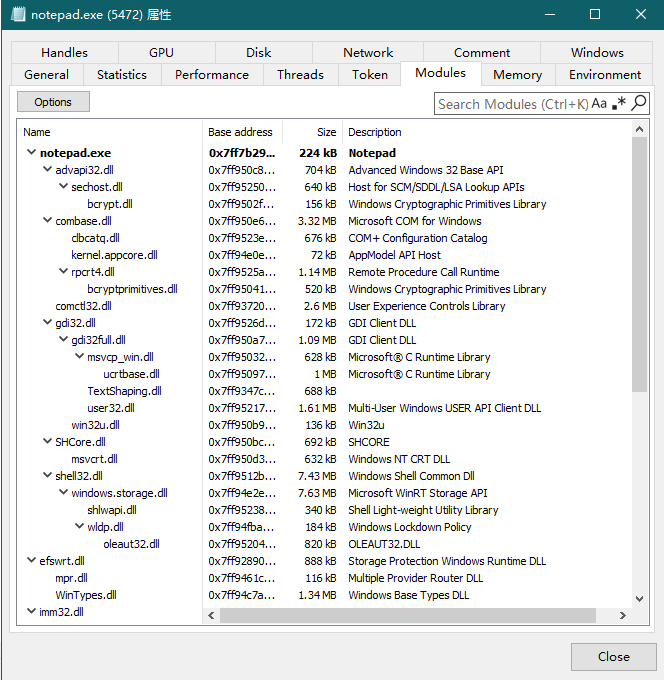664x680 pixels.
Task: Toggle regex search (.*) icon
Action: coord(620,104)
